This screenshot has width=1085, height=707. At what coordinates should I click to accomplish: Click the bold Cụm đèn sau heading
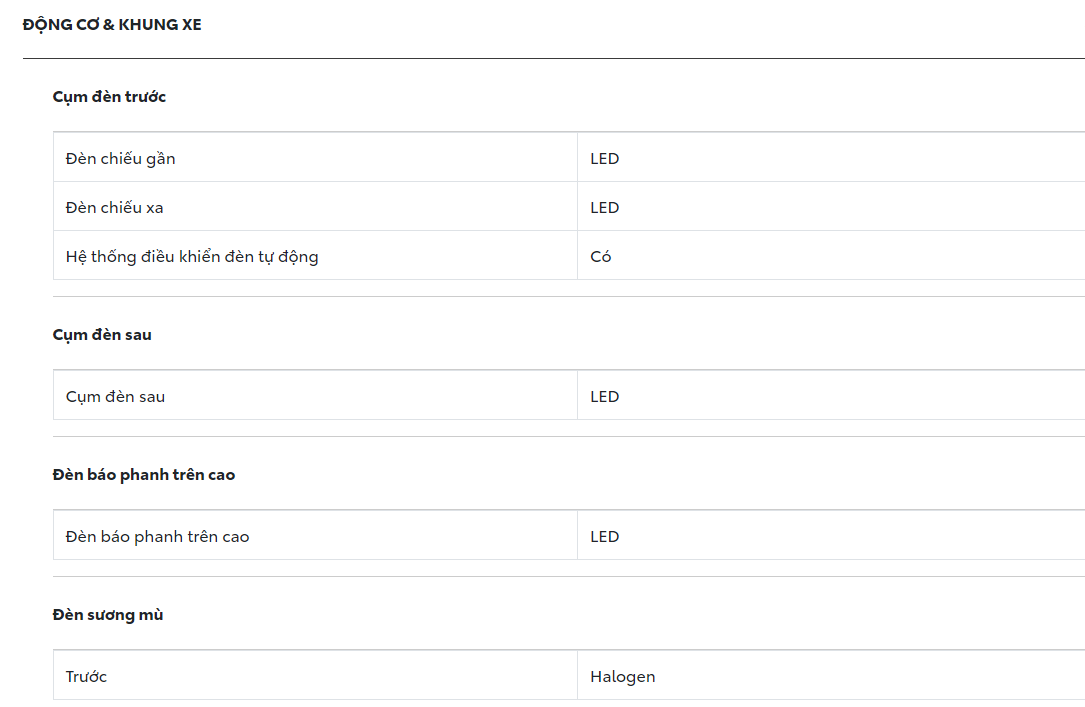point(102,335)
